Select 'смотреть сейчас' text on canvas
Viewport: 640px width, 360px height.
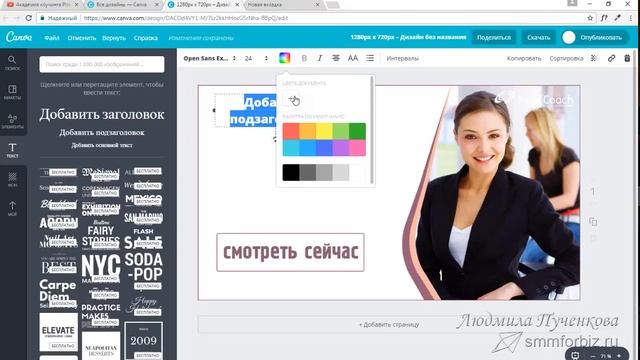click(x=290, y=252)
